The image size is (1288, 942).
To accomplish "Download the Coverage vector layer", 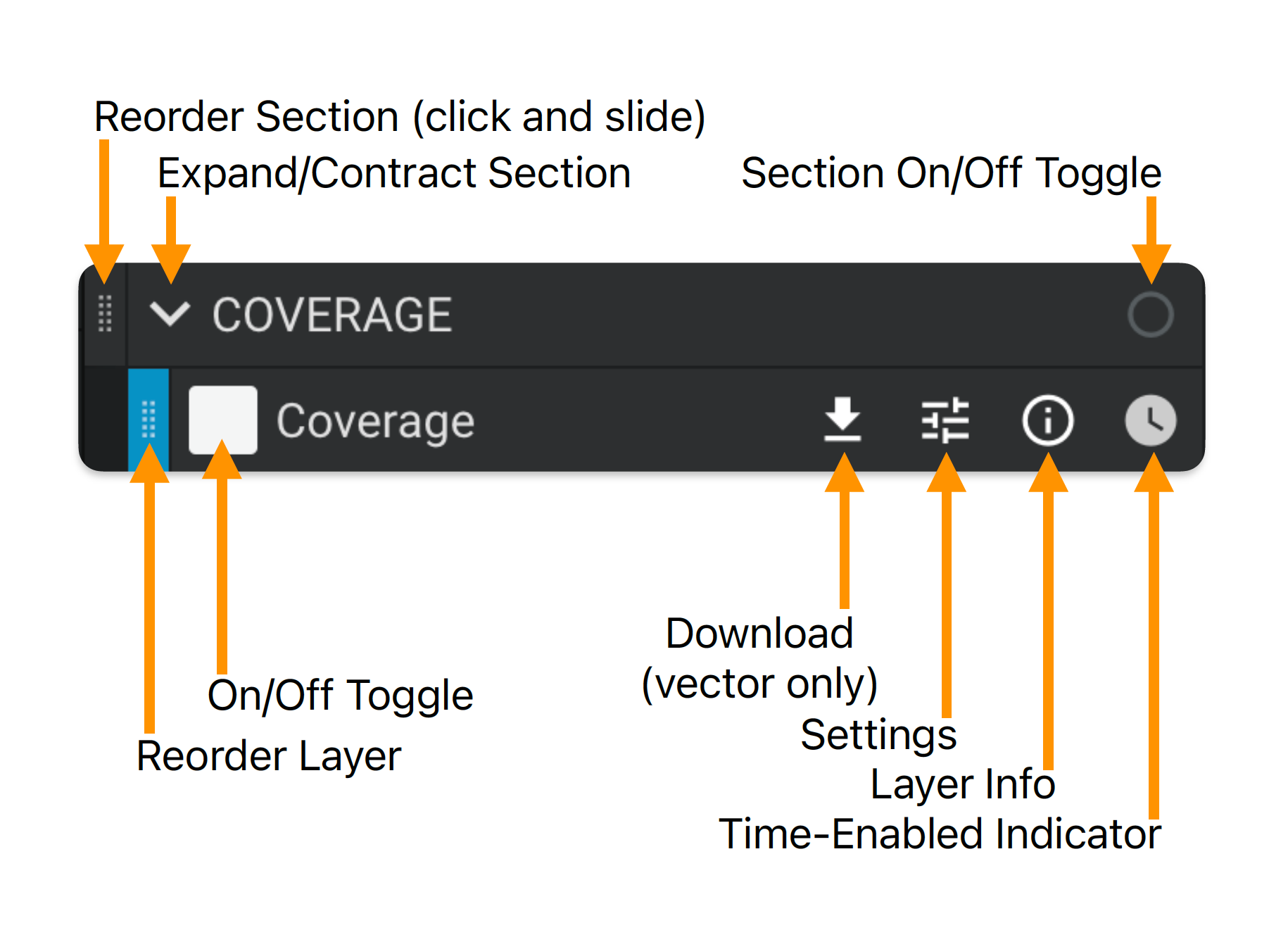I will click(x=842, y=420).
